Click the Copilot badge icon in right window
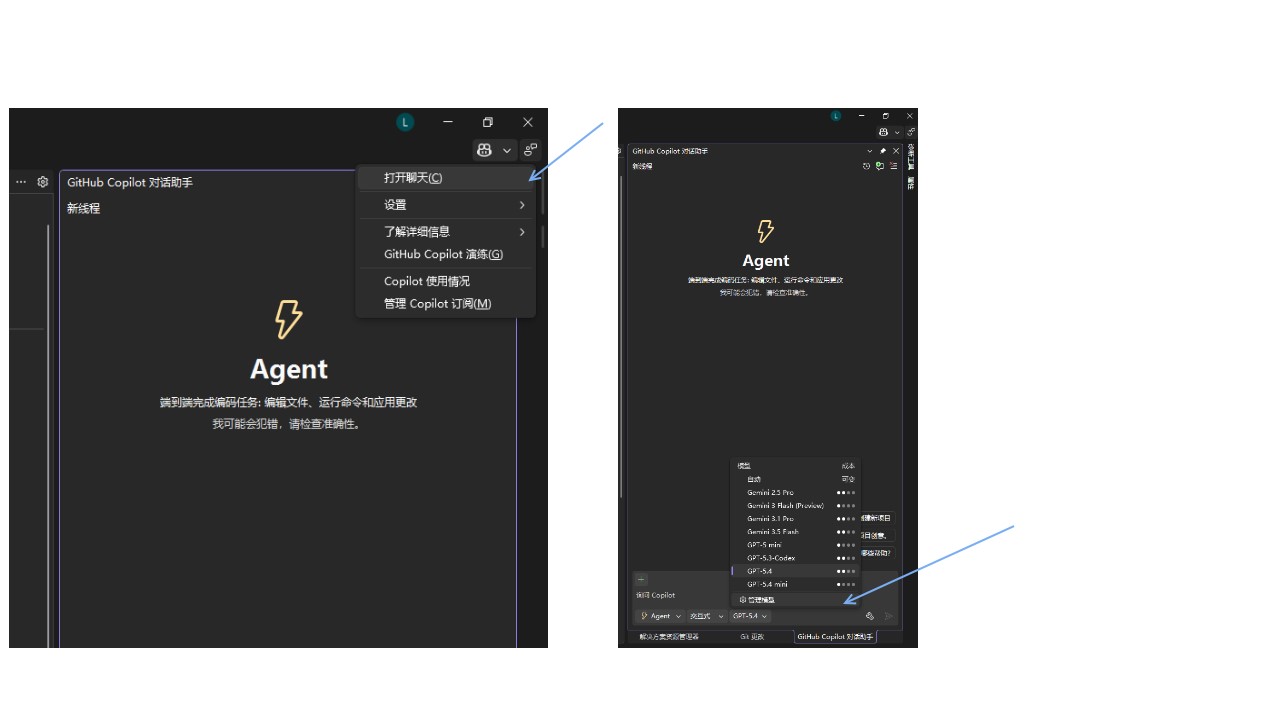Viewport: 1280px width, 720px height. tap(883, 132)
